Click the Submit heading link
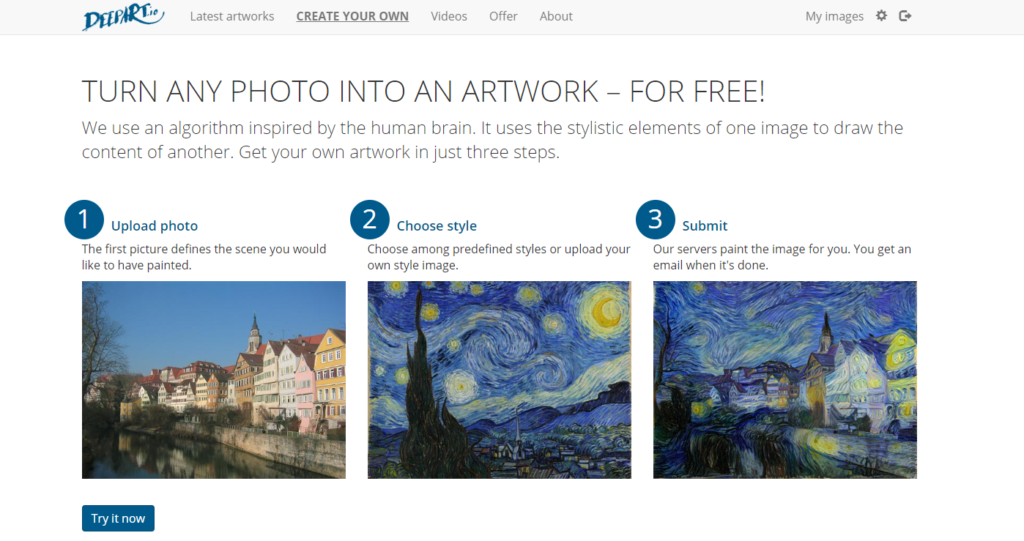This screenshot has height=541, width=1024. click(x=705, y=226)
